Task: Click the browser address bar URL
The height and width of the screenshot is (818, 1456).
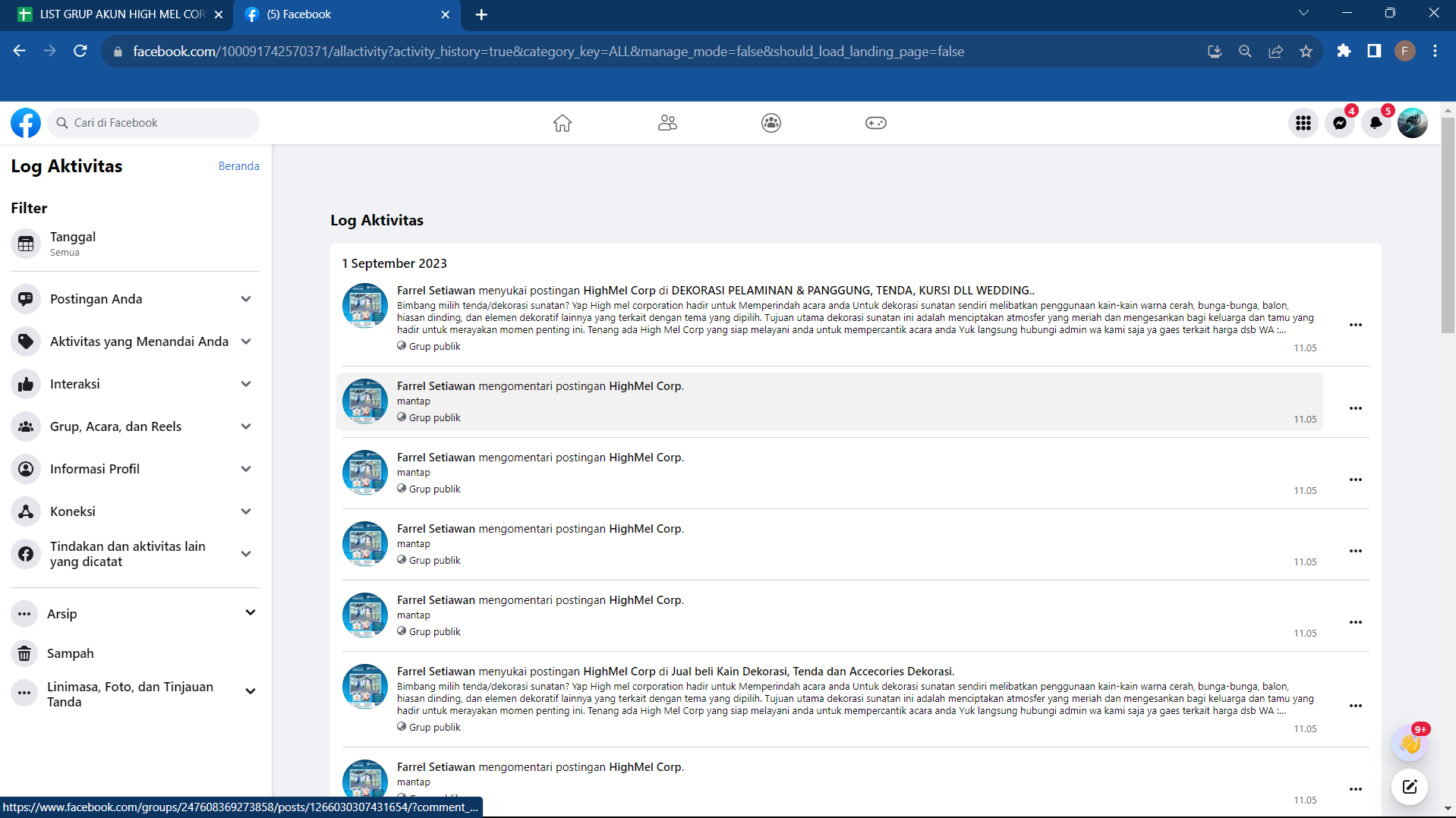Action: pyautogui.click(x=548, y=52)
